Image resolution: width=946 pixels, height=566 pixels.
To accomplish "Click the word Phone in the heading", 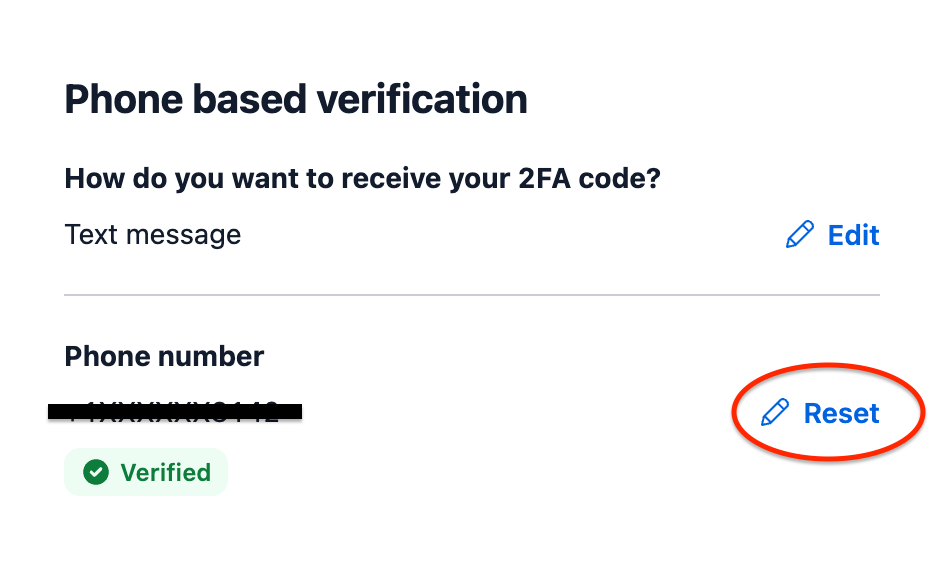I will point(124,99).
